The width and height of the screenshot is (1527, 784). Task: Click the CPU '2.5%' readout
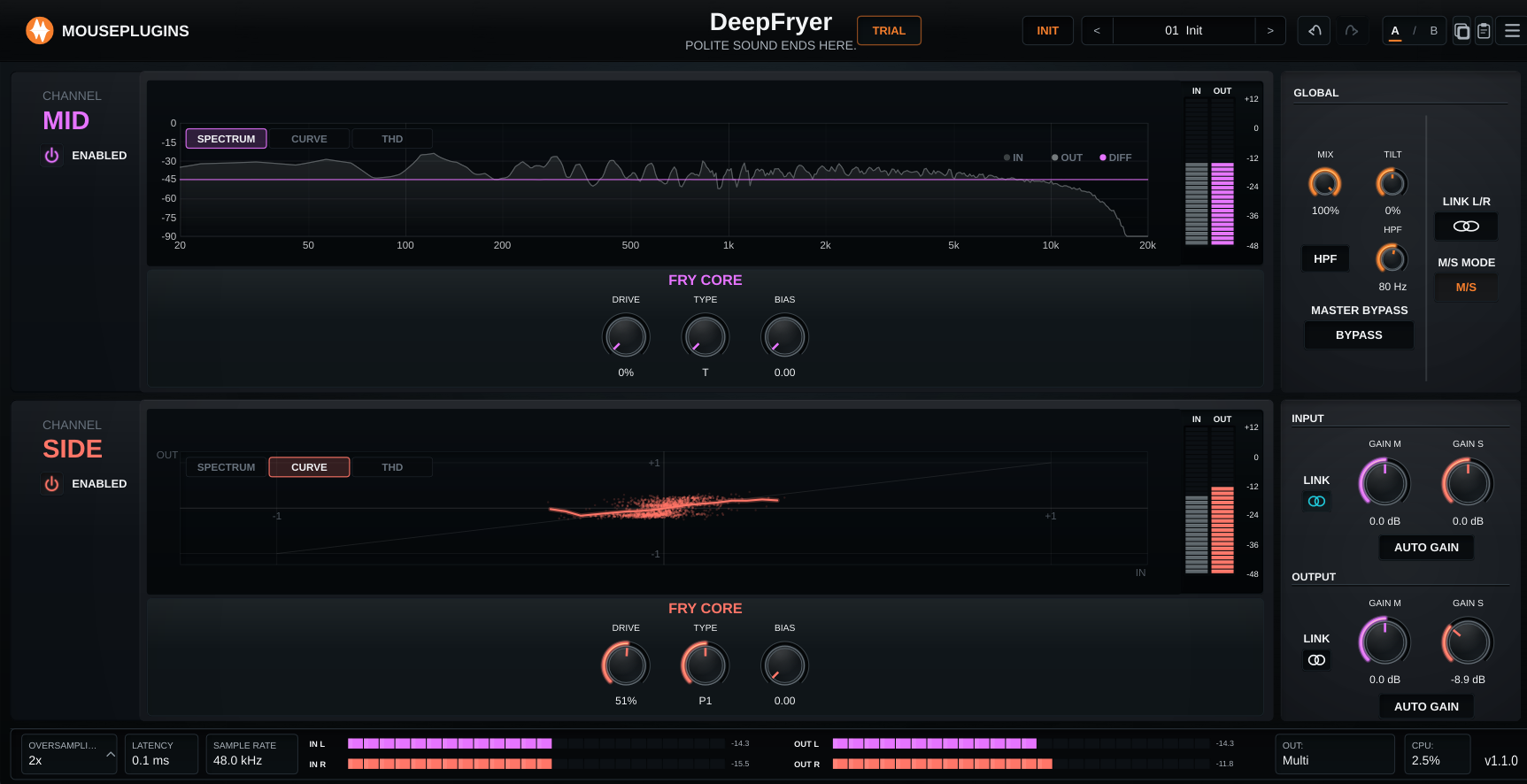tap(1438, 754)
